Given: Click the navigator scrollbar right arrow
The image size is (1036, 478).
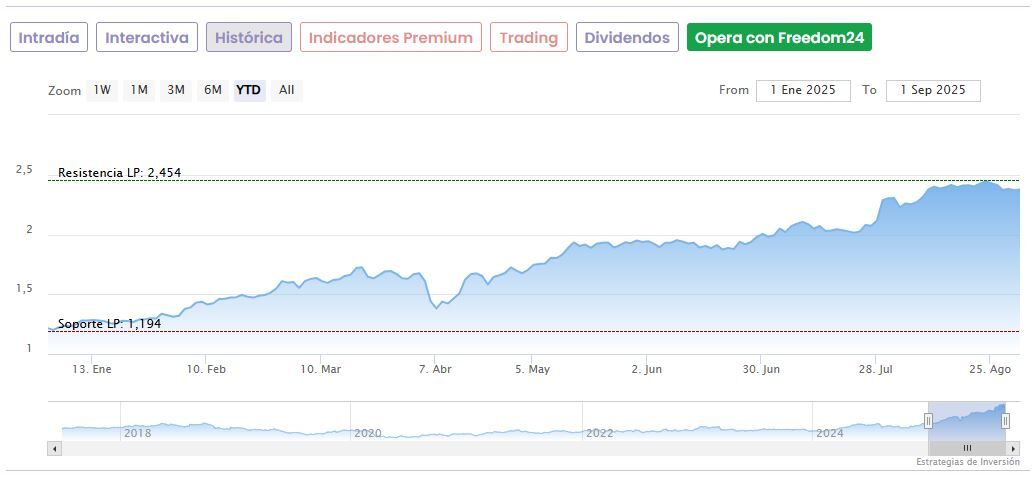Looking at the screenshot, I should (x=1013, y=449).
